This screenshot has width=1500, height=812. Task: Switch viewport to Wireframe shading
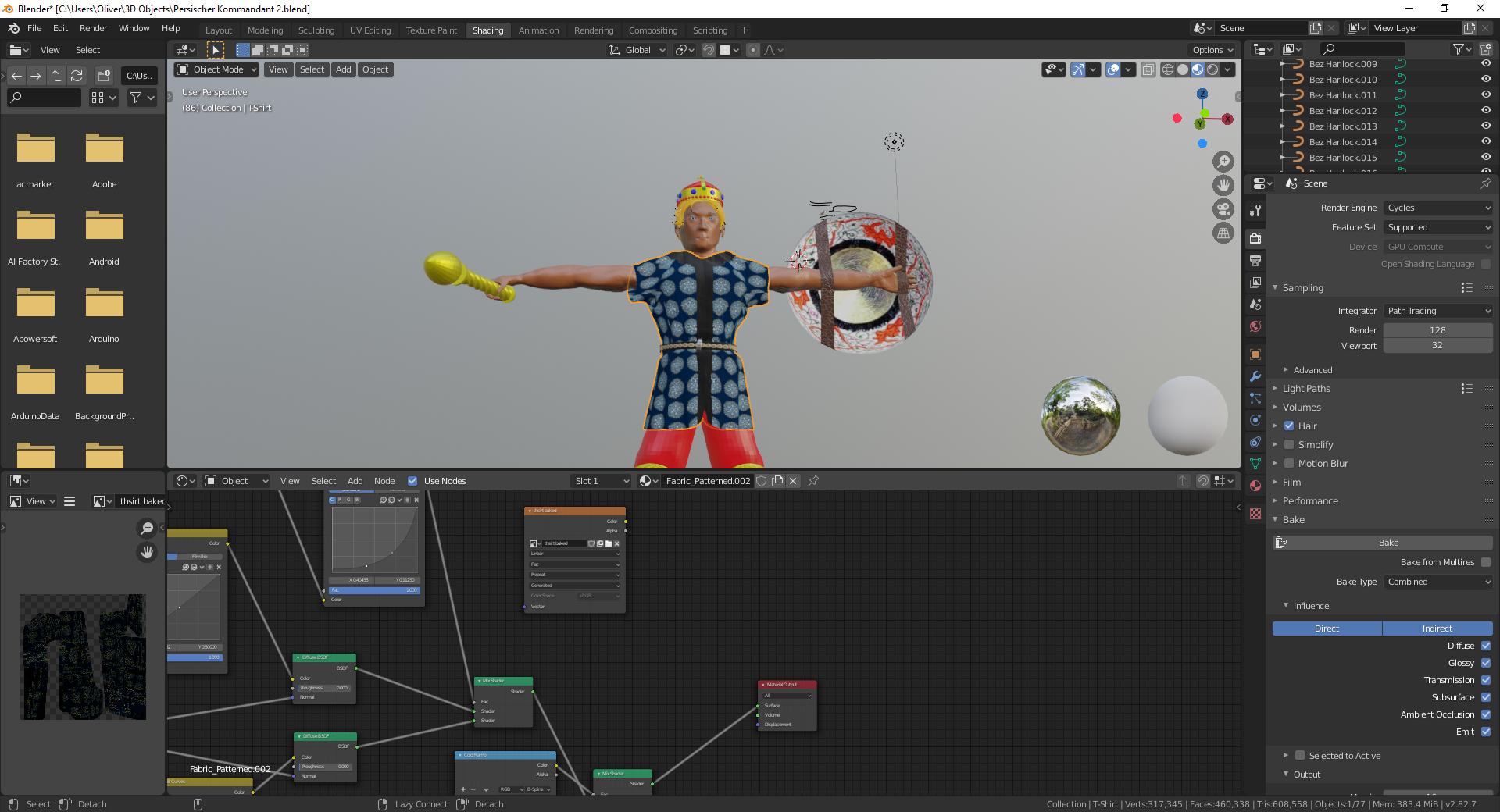[x=1168, y=69]
